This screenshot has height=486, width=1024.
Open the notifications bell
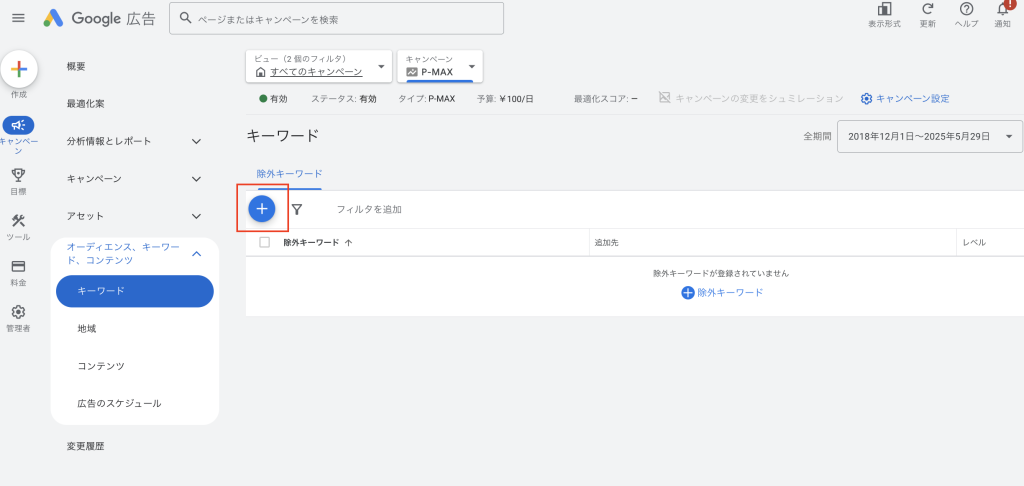pyautogui.click(x=1002, y=10)
